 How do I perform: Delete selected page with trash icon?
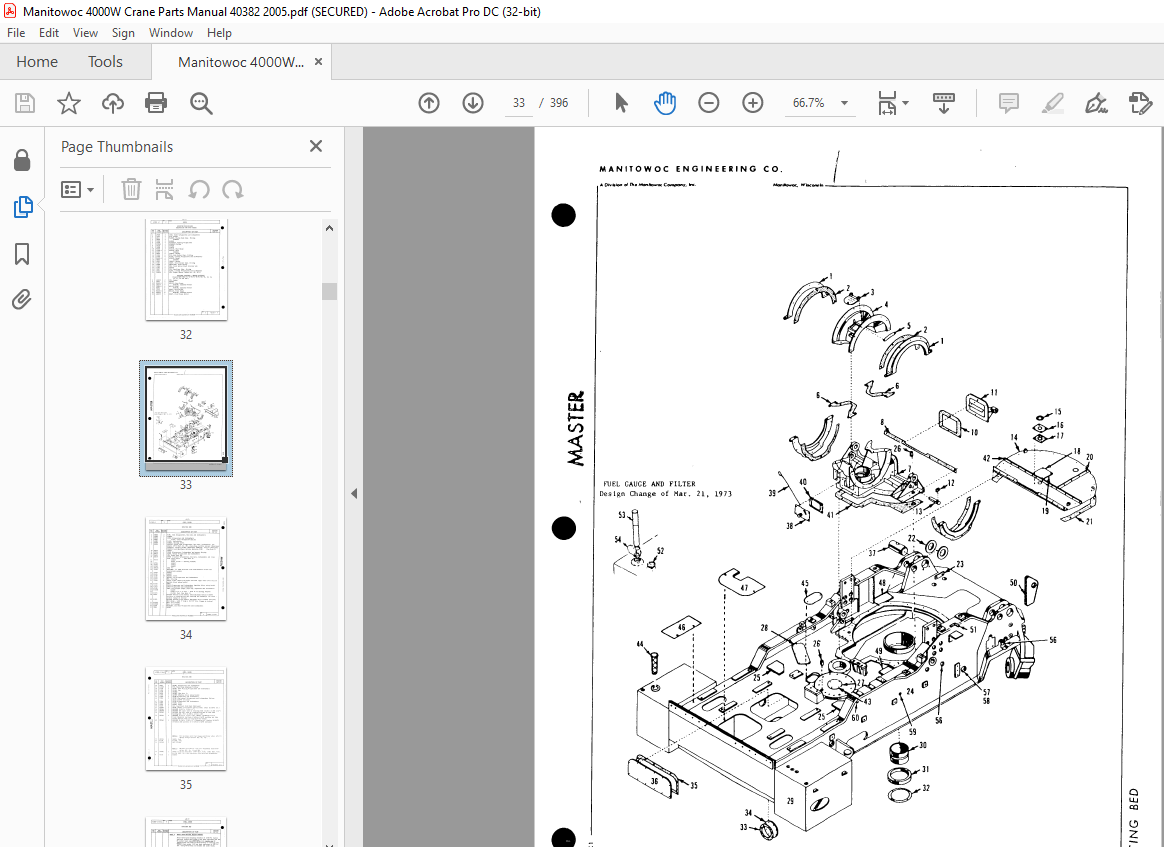(131, 190)
